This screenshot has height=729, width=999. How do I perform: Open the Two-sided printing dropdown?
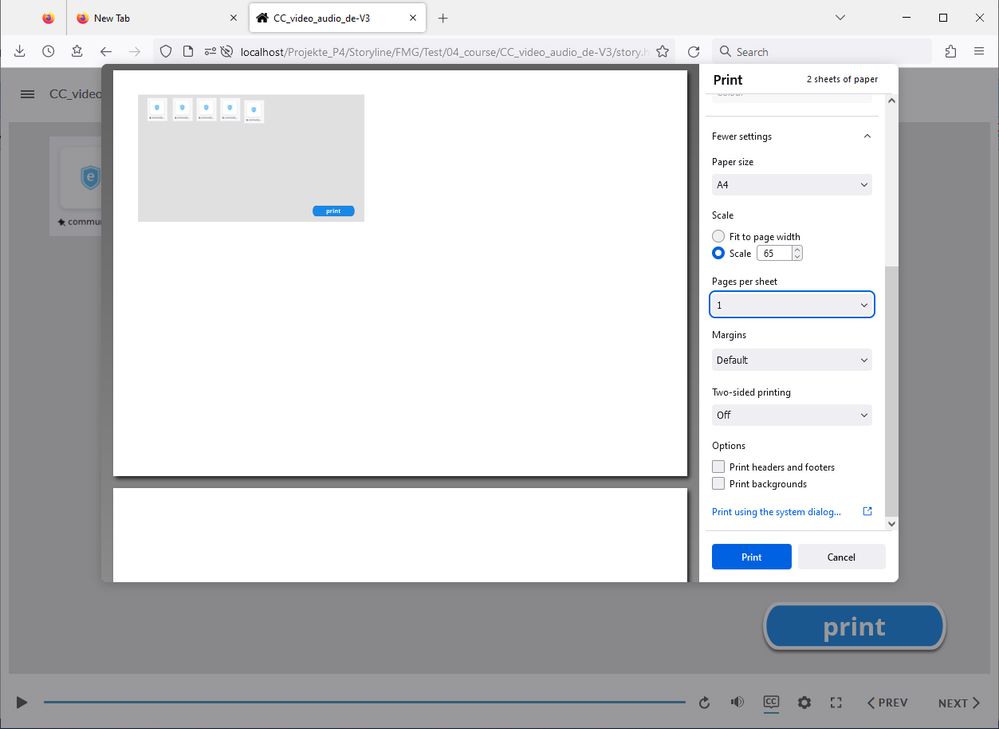[791, 415]
